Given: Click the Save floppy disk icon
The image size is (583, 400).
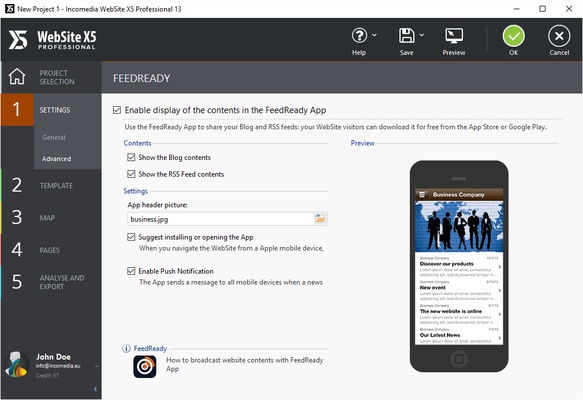Looking at the screenshot, I should [x=406, y=36].
